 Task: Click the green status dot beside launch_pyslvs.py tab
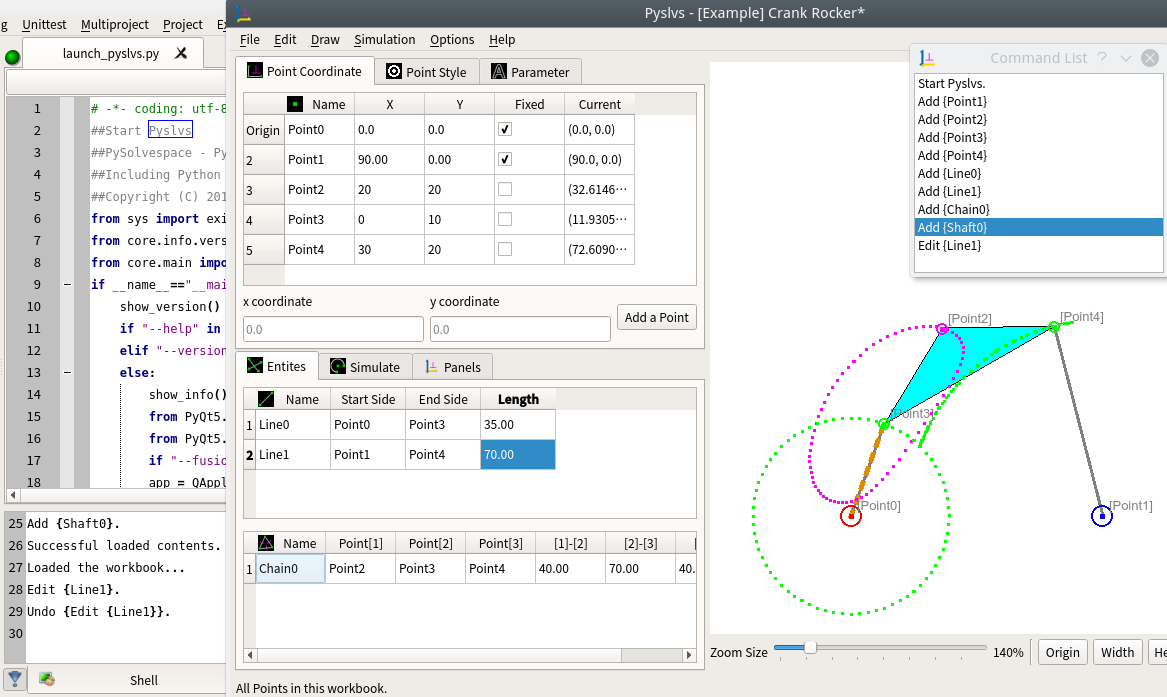tap(12, 57)
